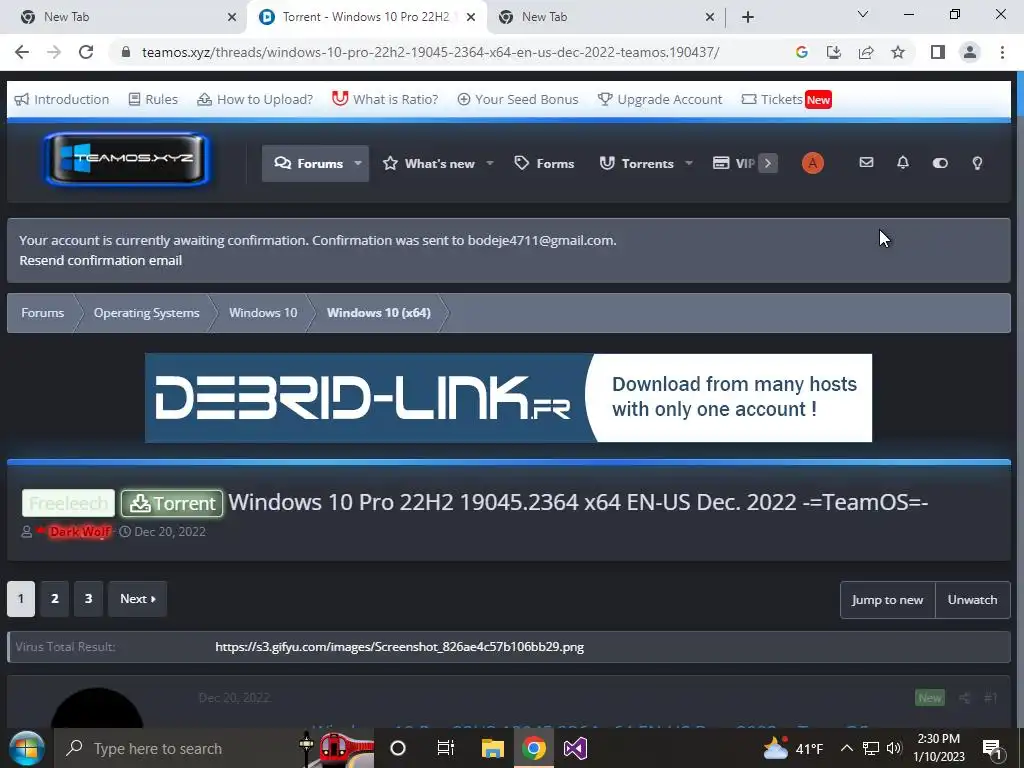Open the Debrid-Link banner advertisement
Image resolution: width=1024 pixels, height=768 pixels.
[x=508, y=398]
